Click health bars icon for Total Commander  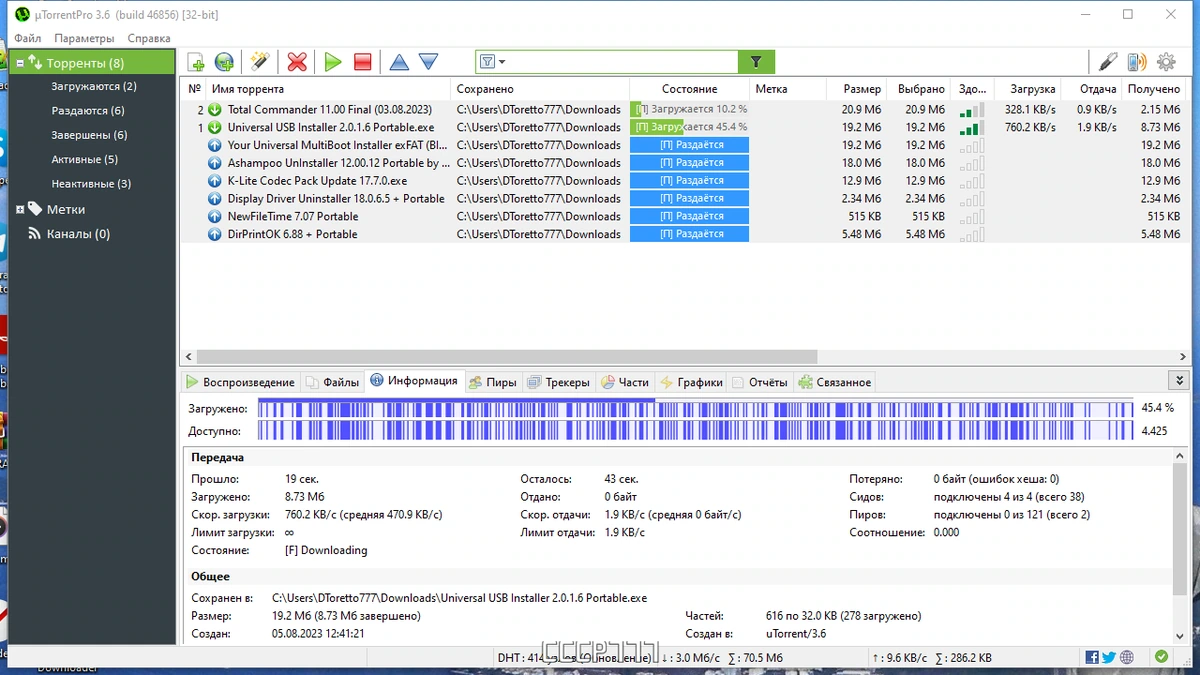tap(971, 109)
